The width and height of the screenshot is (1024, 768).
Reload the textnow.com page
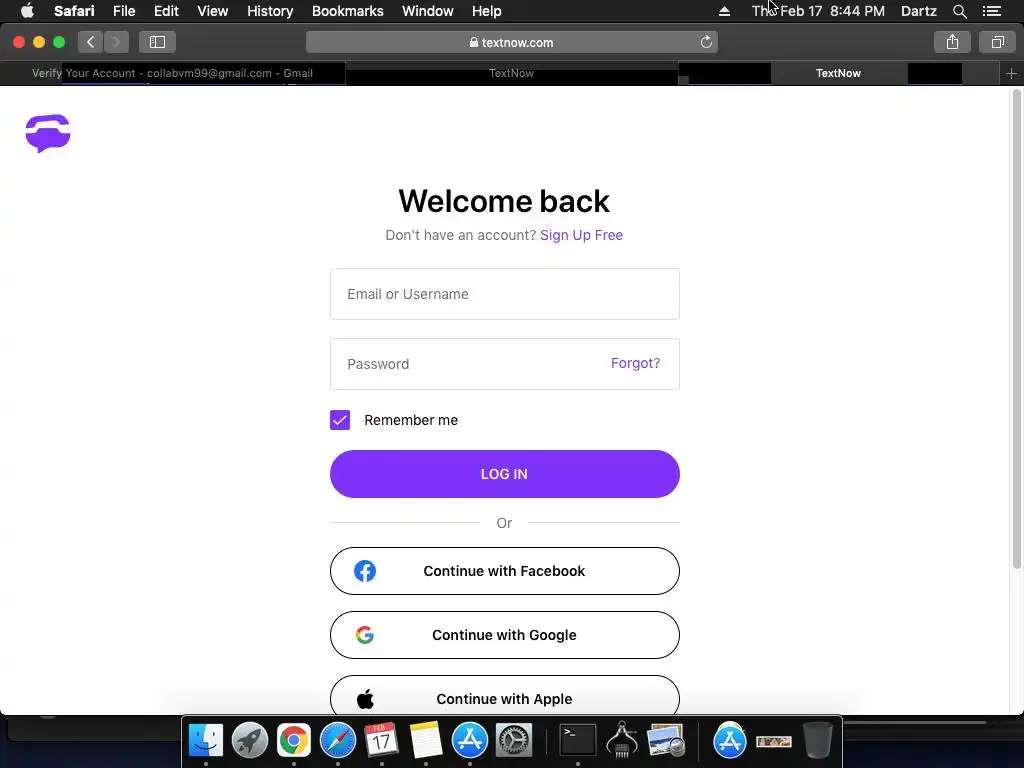(706, 42)
